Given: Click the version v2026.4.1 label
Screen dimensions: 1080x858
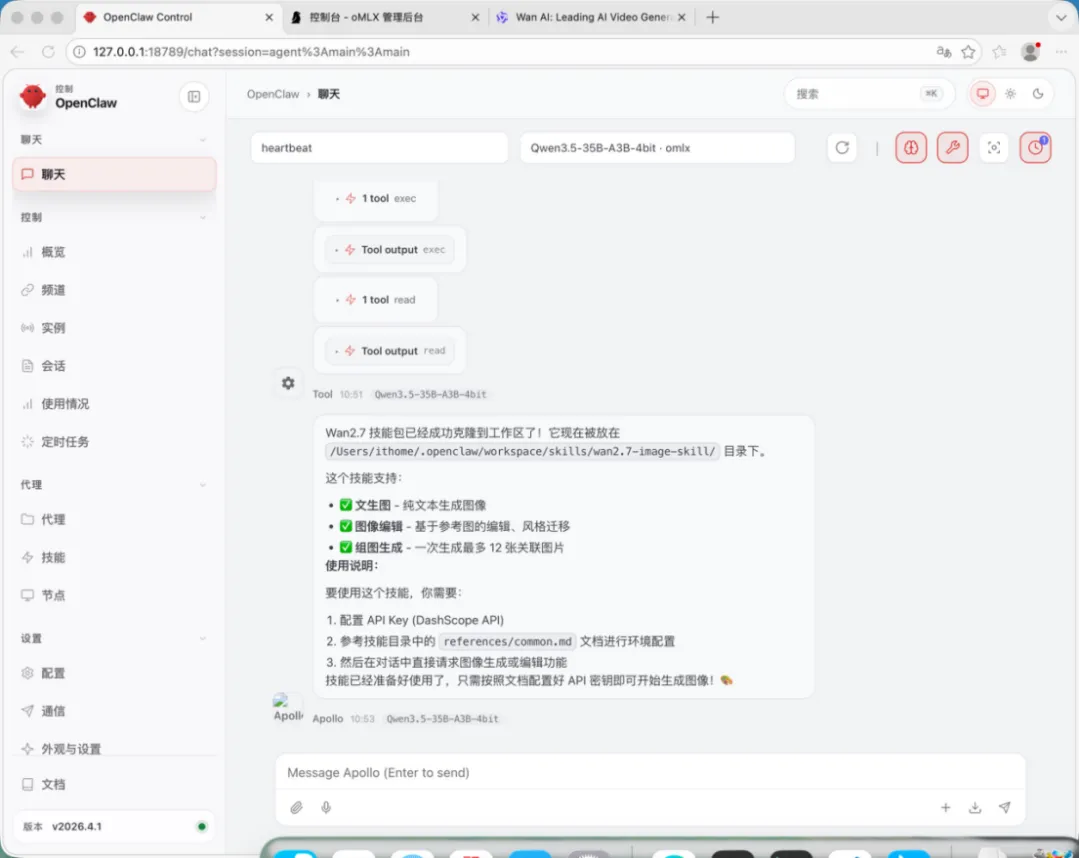Looking at the screenshot, I should 76,826.
